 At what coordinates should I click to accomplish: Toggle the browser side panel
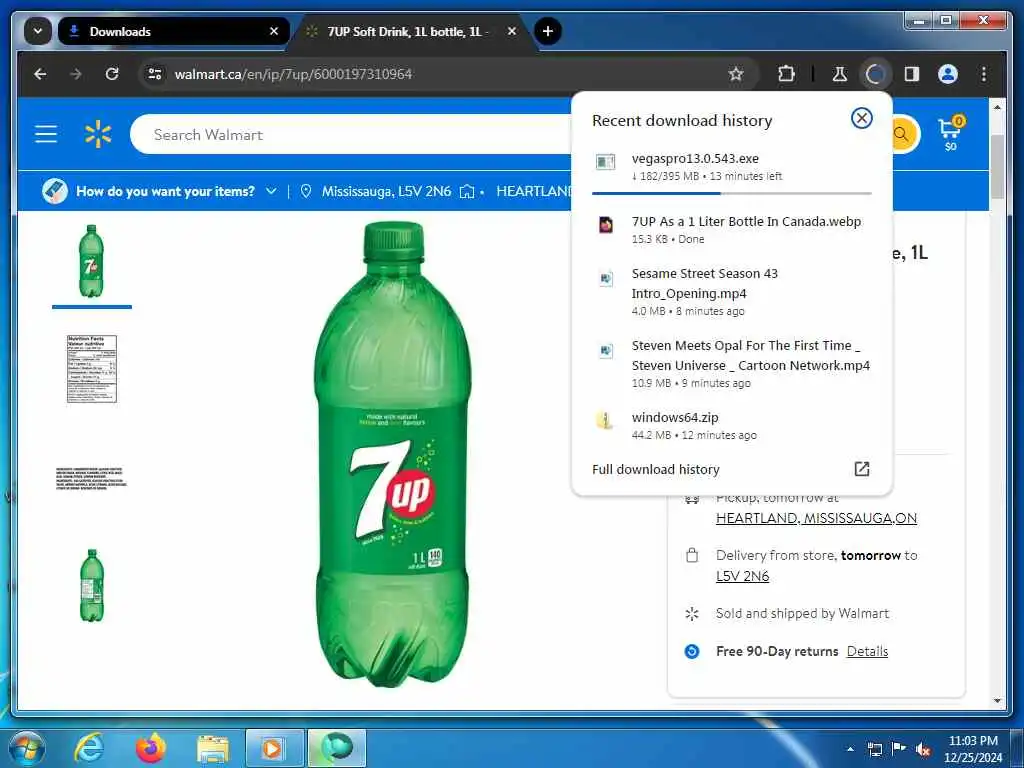912,74
